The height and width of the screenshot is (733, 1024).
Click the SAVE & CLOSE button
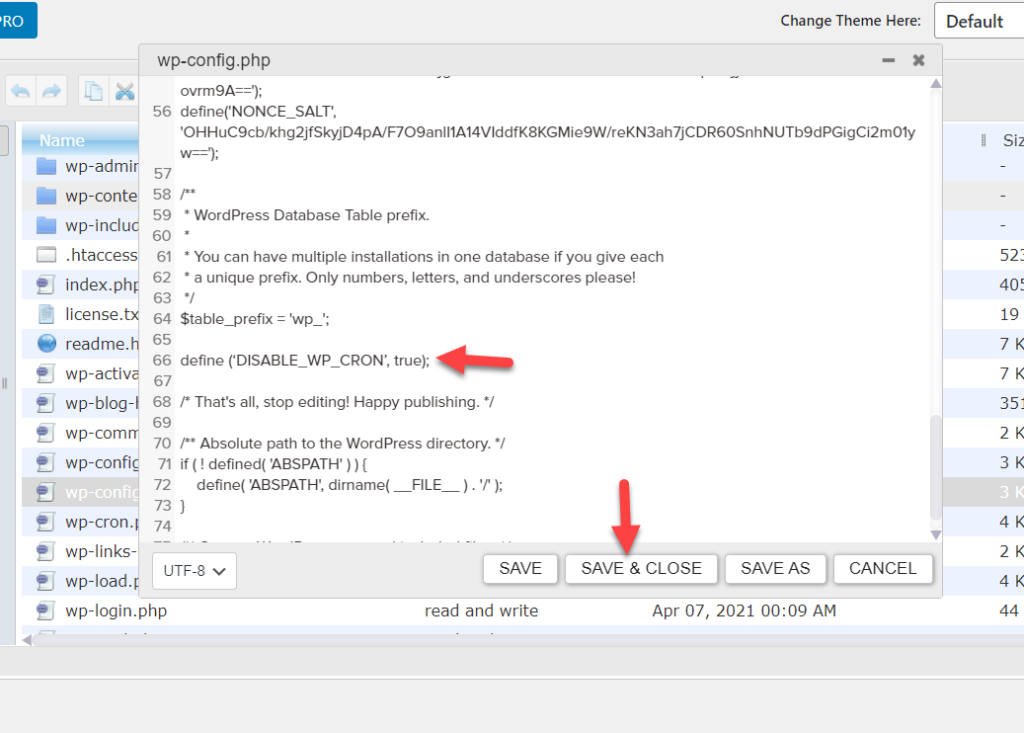(641, 568)
